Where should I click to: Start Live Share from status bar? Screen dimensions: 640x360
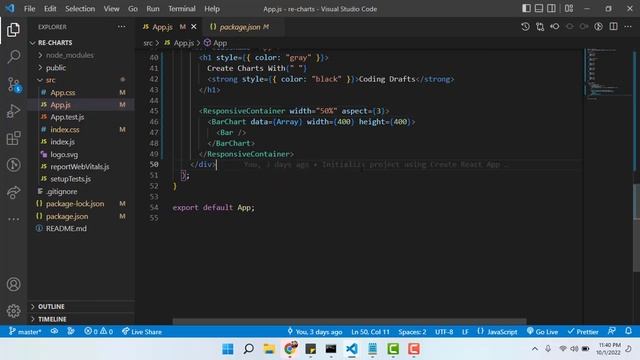(x=142, y=331)
